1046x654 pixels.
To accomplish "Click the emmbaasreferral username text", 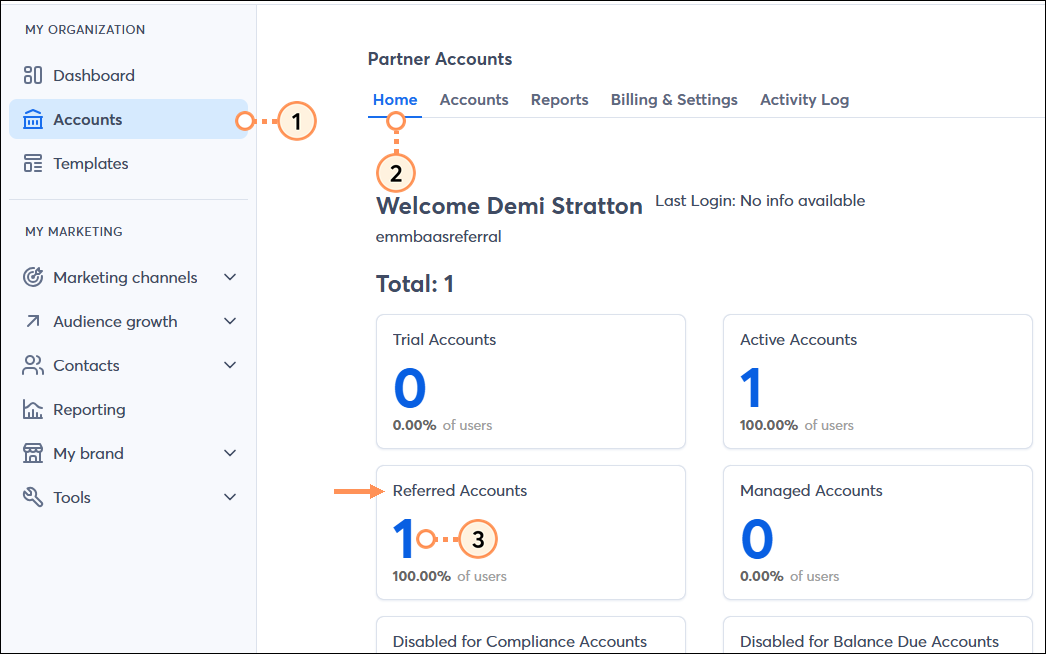I will [x=438, y=237].
